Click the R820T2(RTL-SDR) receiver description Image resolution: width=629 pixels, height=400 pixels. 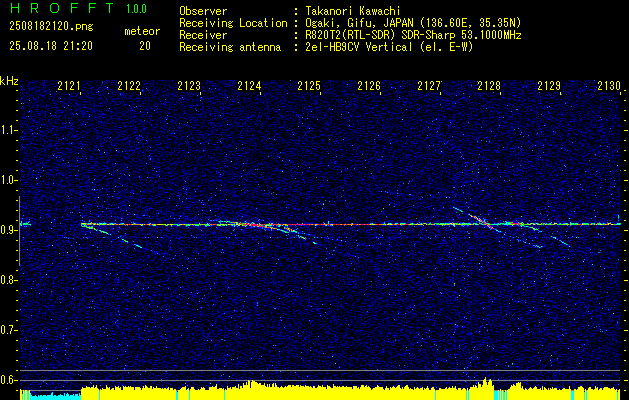tap(413, 35)
